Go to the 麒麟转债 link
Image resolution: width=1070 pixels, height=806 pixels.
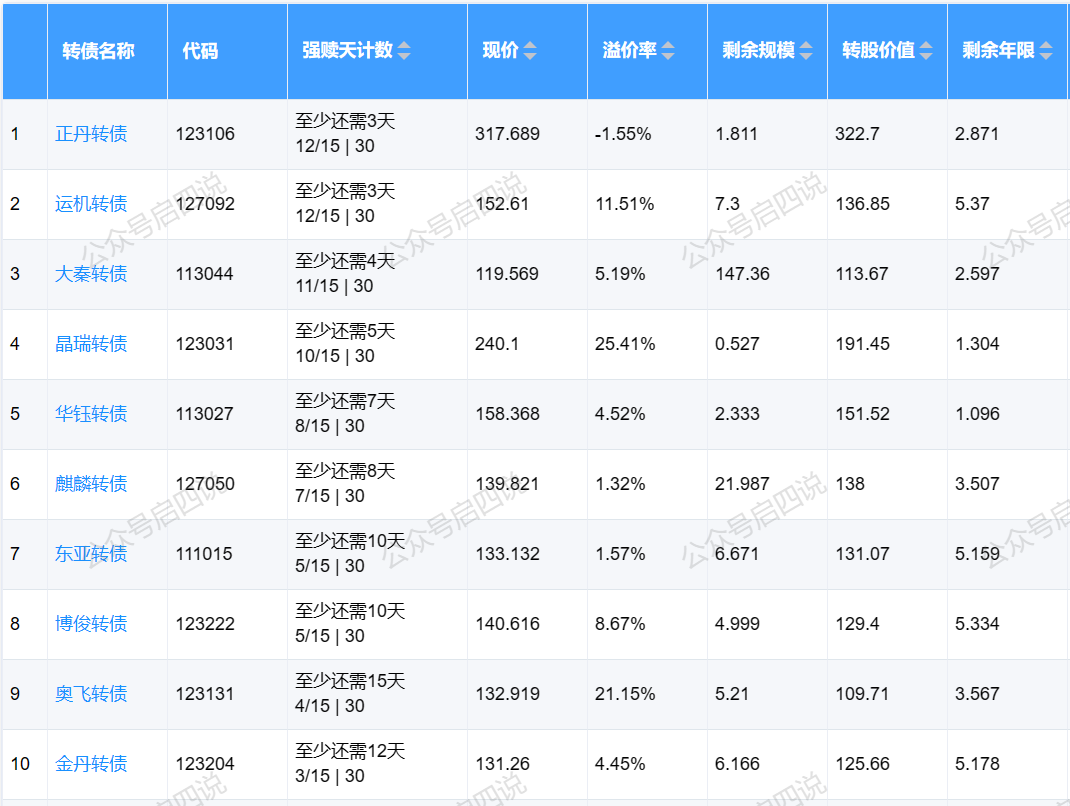point(91,484)
